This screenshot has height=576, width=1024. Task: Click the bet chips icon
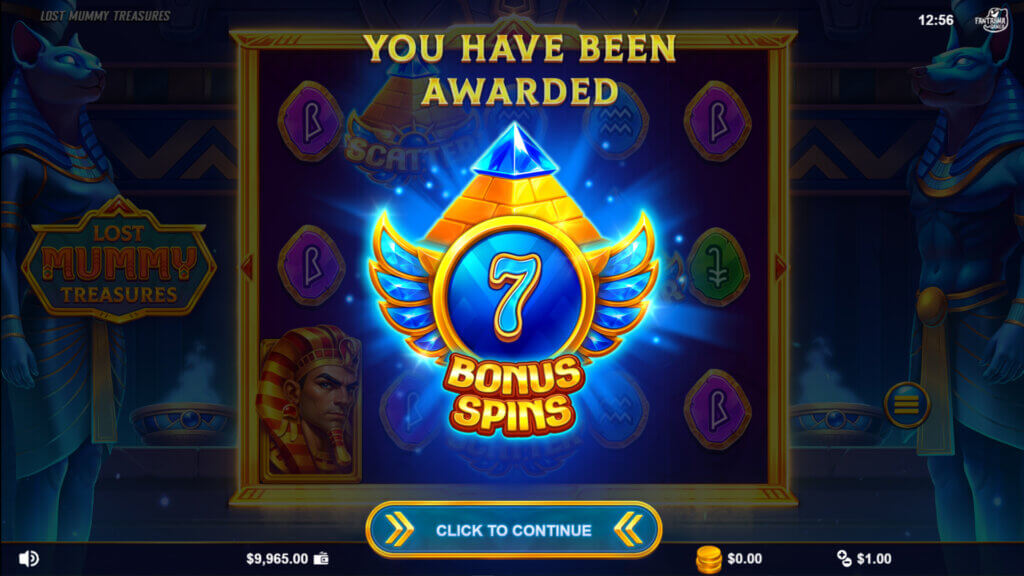tap(844, 558)
